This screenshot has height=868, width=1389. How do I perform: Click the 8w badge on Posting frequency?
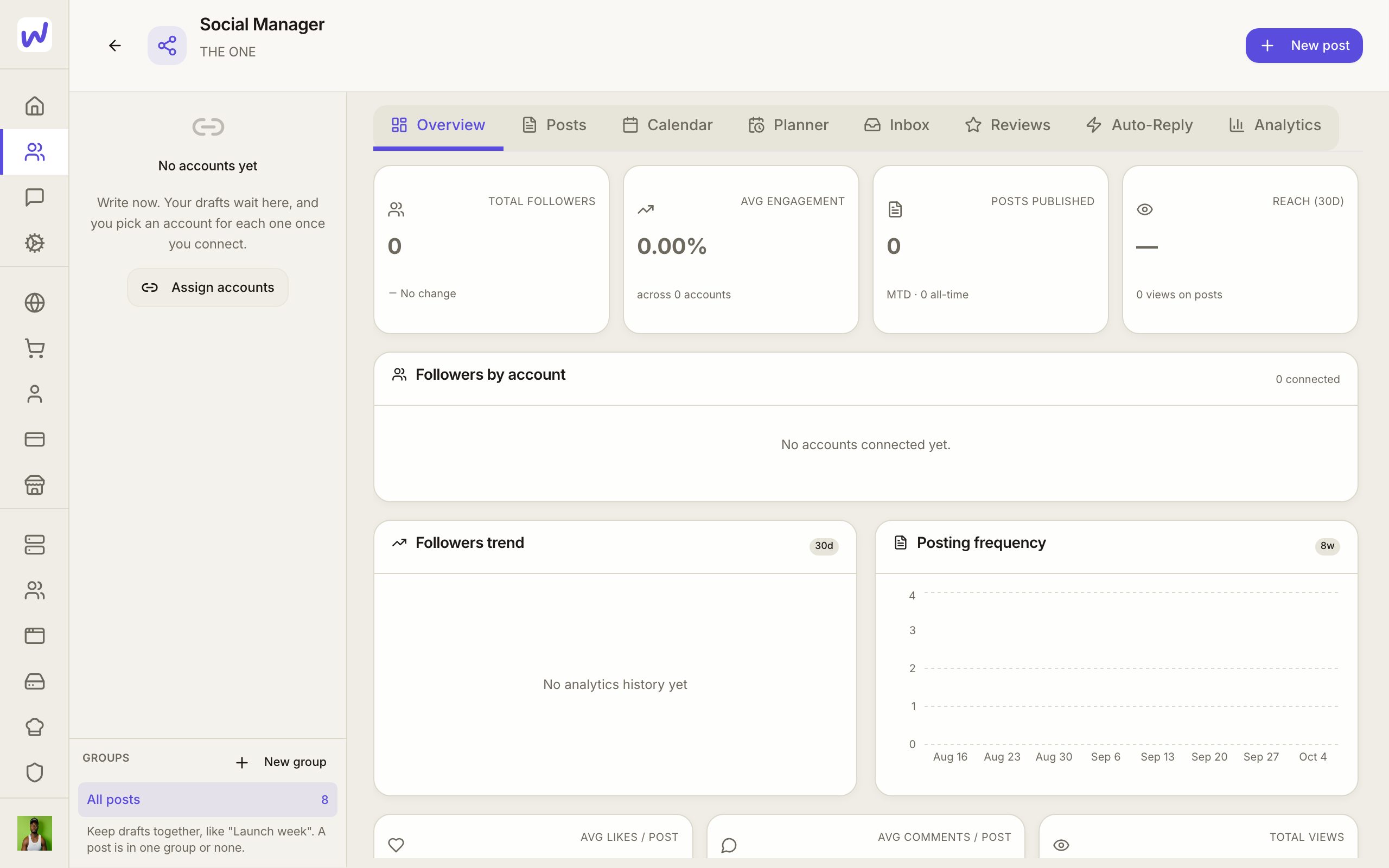point(1327,546)
